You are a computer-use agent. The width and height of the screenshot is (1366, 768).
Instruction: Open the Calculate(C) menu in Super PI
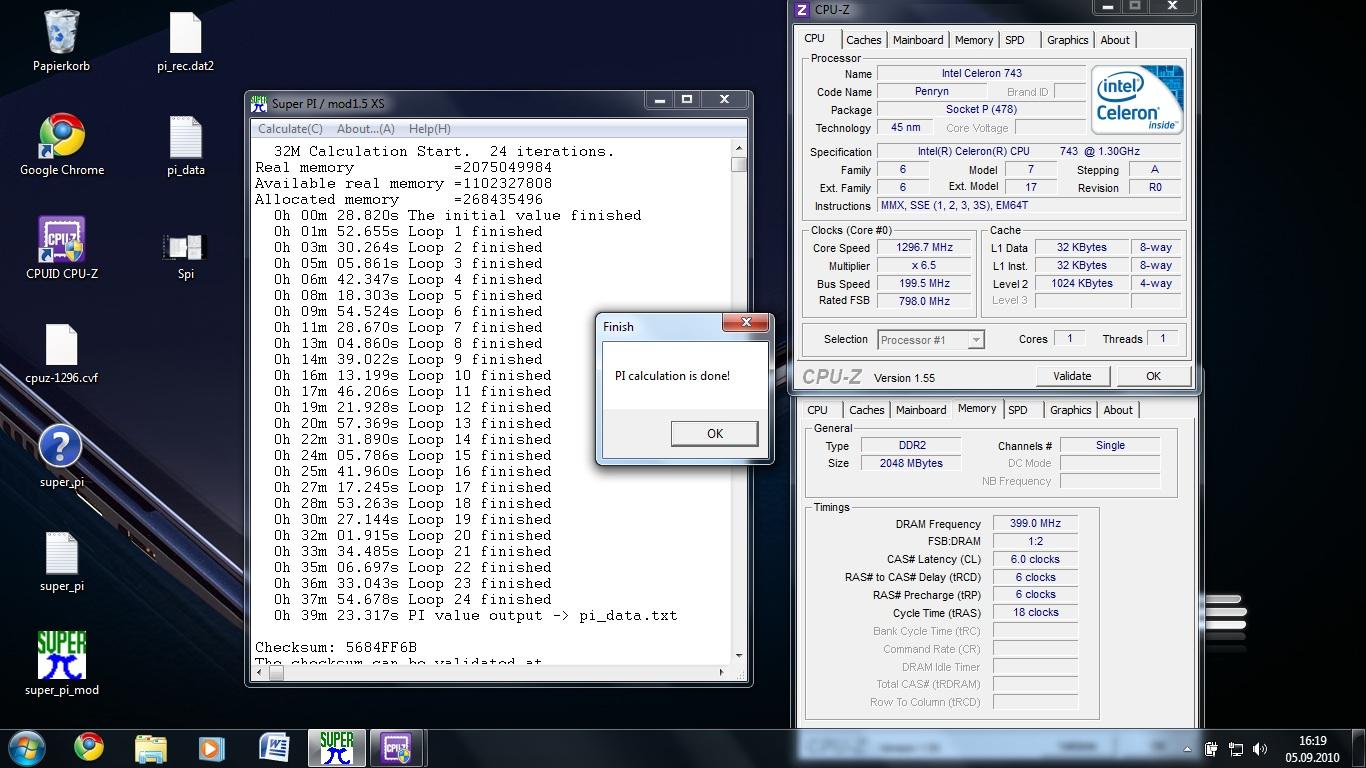pyautogui.click(x=290, y=129)
